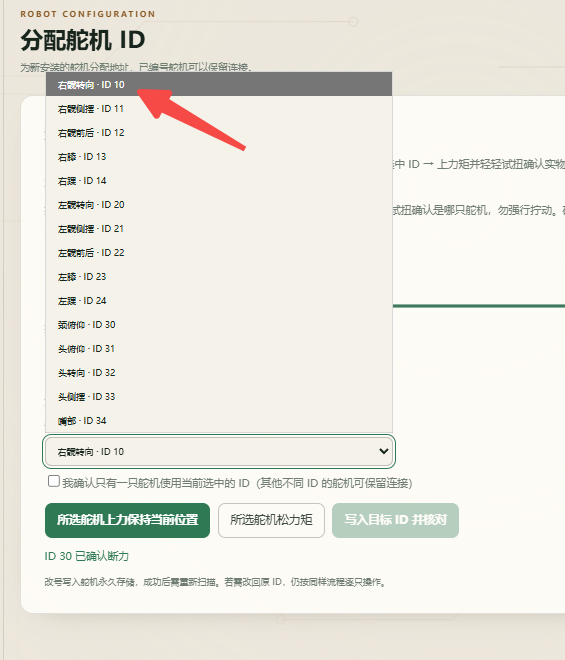This screenshot has height=660, width=565.
Task: Choose the ID 11 servo option
Action: click(219, 109)
